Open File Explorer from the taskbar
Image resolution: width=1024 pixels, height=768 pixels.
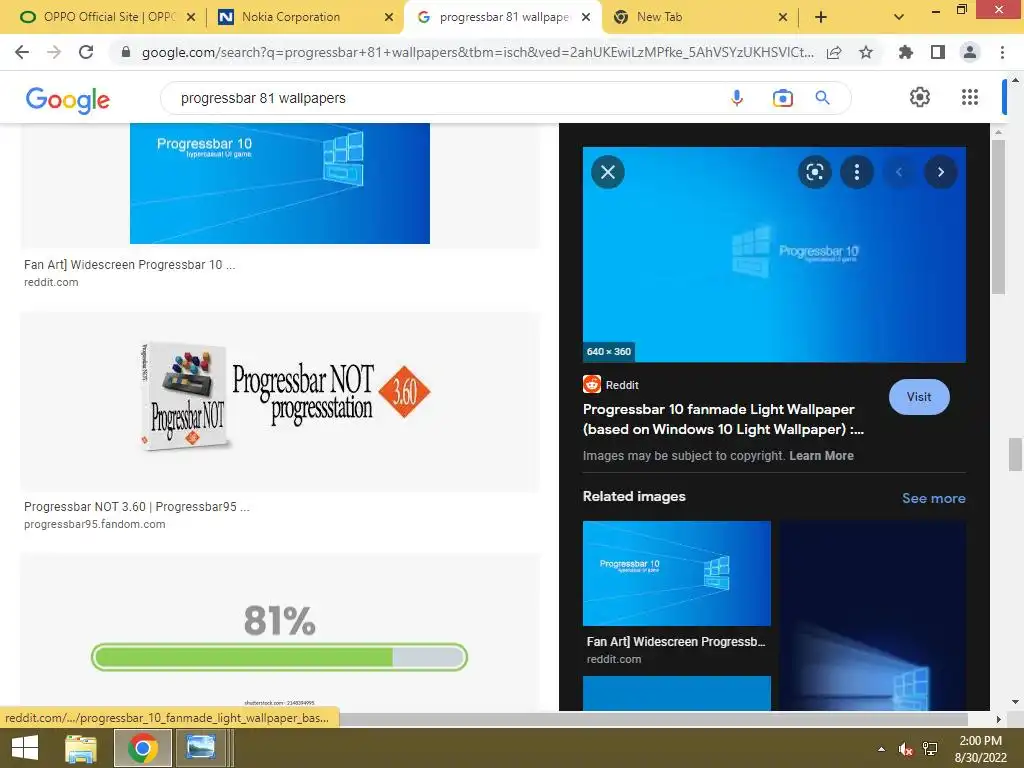[80, 748]
